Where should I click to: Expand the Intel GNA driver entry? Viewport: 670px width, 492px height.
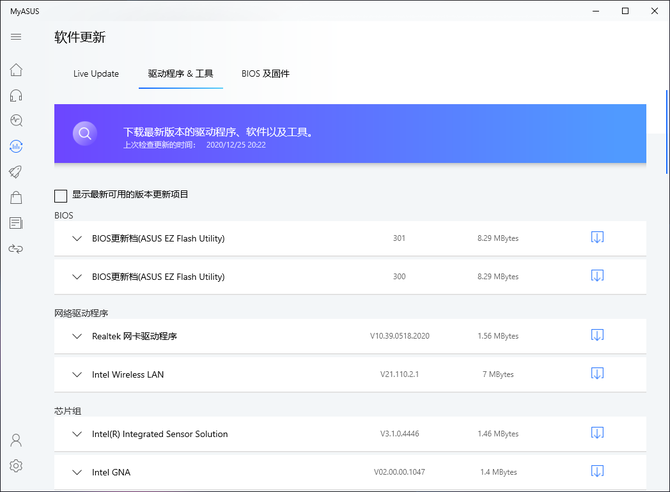(x=77, y=472)
